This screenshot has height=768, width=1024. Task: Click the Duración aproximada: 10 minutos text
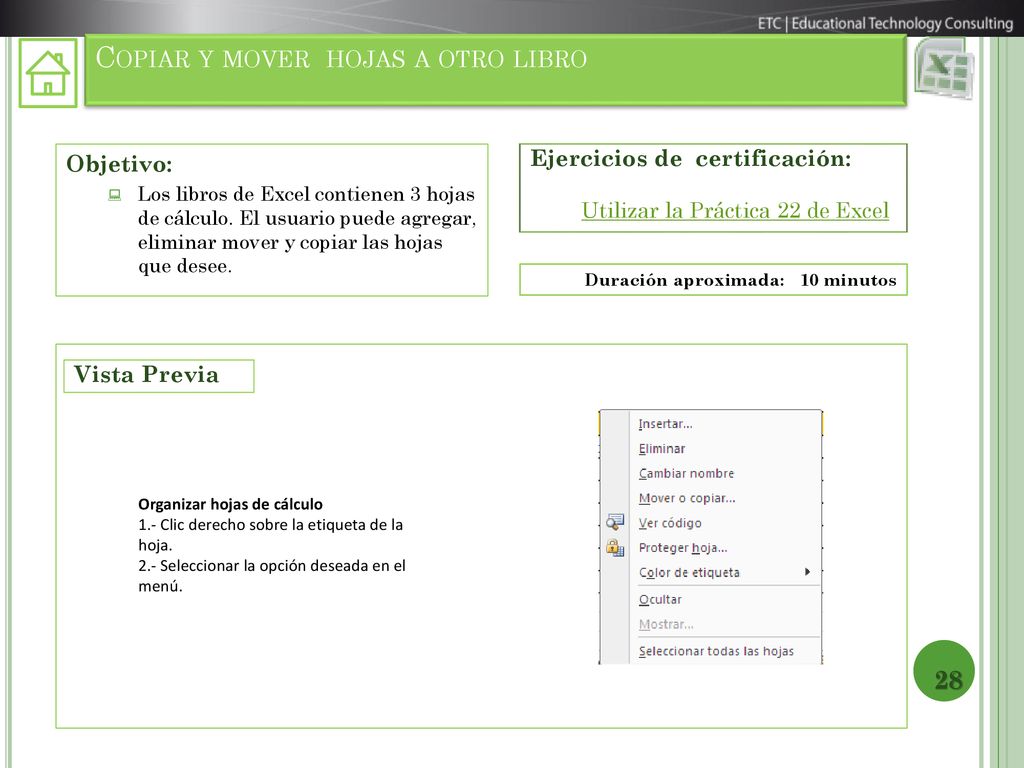point(741,280)
